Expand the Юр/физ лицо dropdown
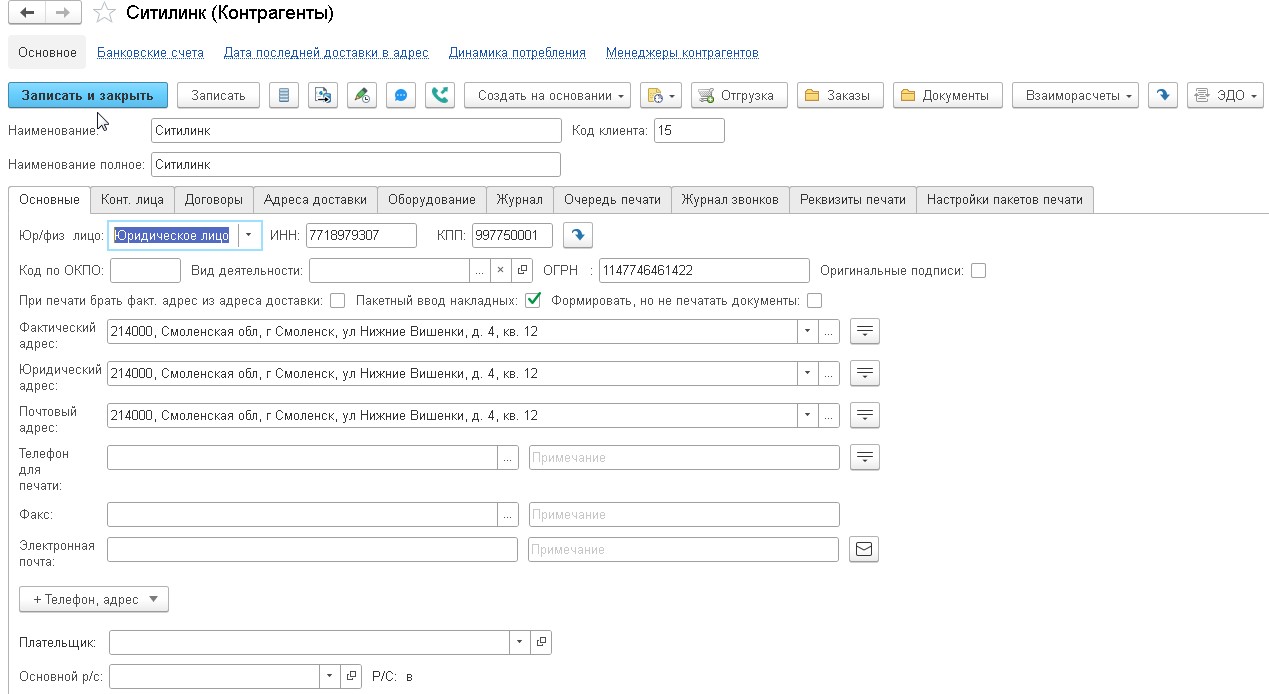This screenshot has width=1269, height=694. 248,235
